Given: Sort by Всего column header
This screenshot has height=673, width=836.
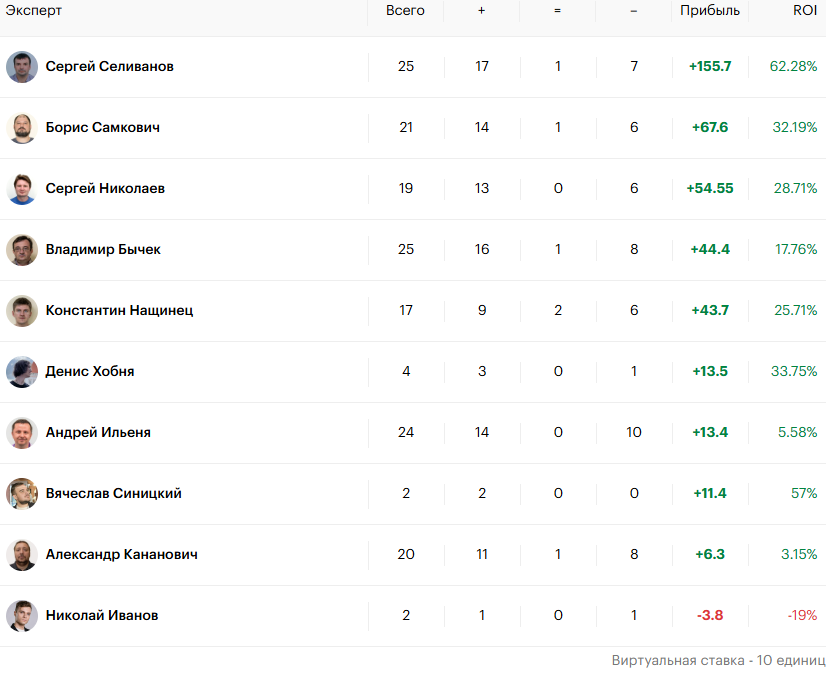Looking at the screenshot, I should pos(405,11).
